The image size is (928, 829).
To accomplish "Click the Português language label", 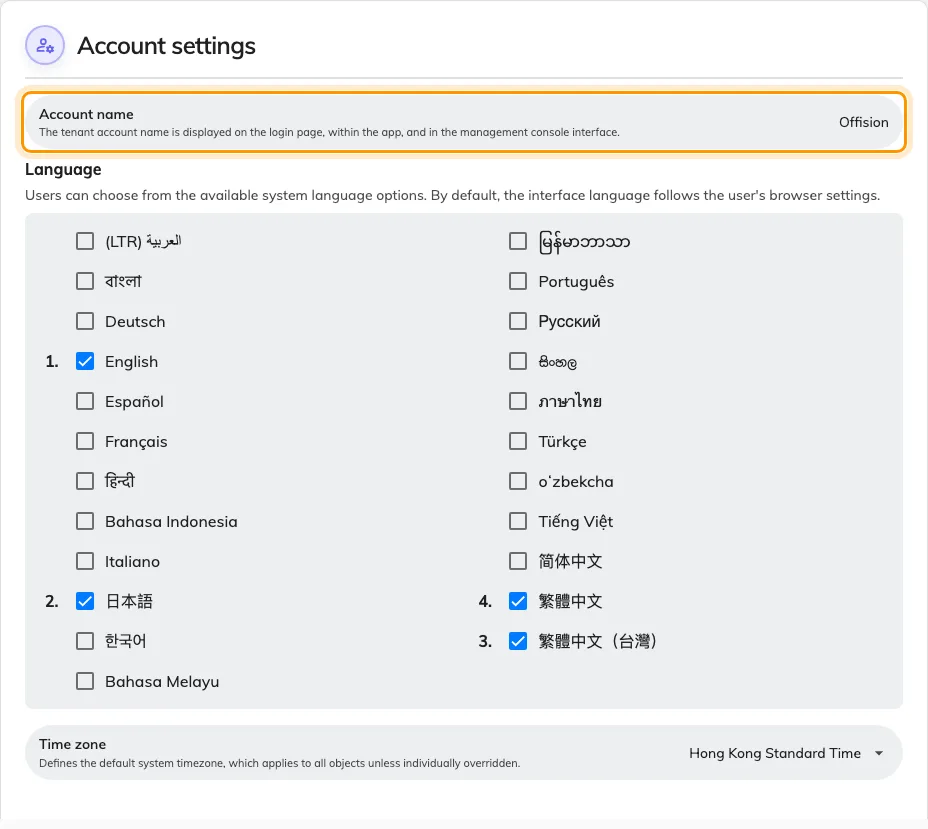I will pyautogui.click(x=576, y=282).
